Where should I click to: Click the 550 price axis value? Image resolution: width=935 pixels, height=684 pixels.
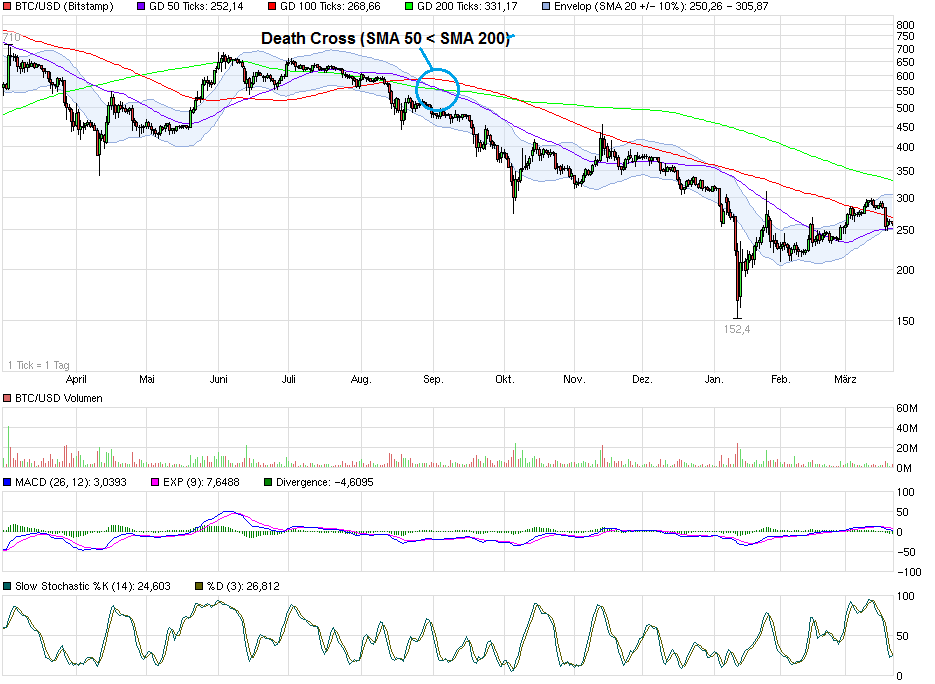coord(905,91)
